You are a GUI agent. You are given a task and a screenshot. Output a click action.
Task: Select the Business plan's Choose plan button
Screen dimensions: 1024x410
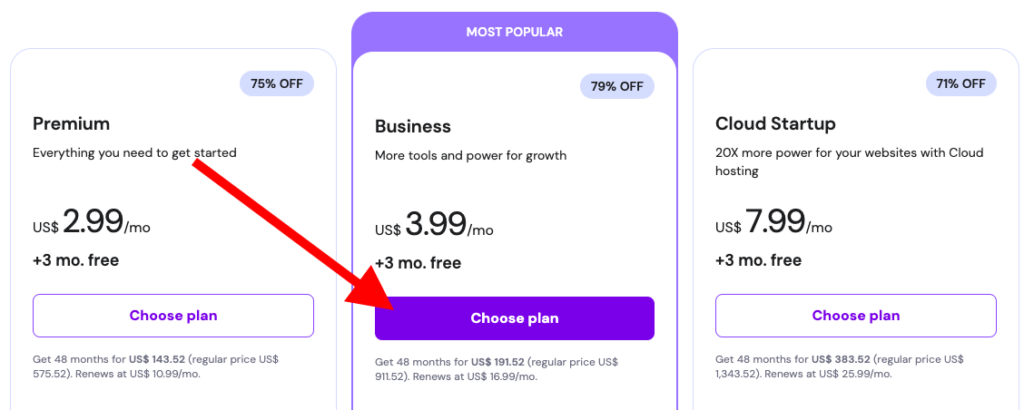point(514,318)
